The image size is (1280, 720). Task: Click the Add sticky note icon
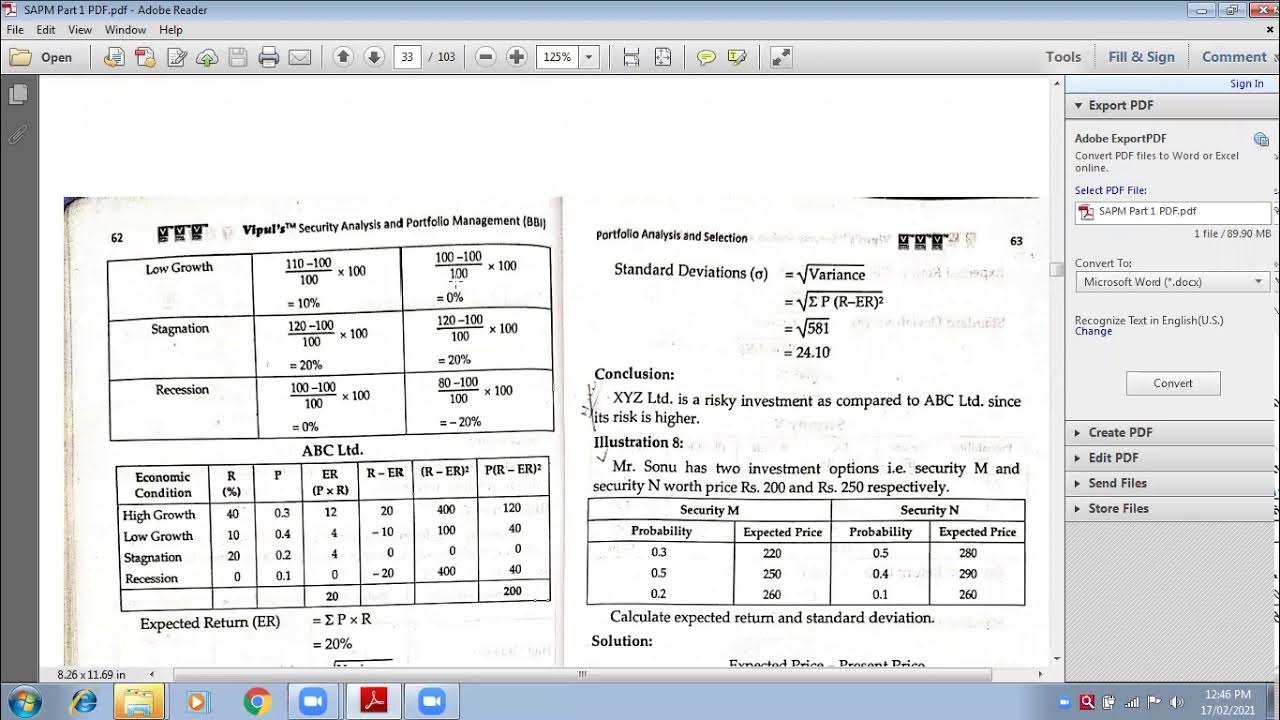706,57
